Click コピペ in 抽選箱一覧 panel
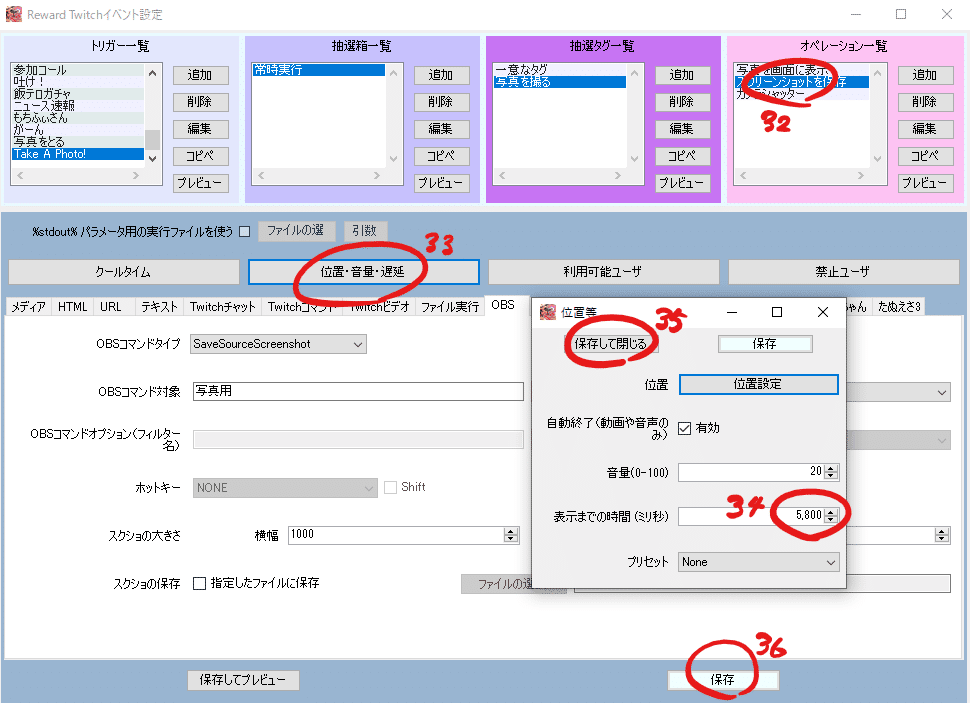 (x=441, y=156)
